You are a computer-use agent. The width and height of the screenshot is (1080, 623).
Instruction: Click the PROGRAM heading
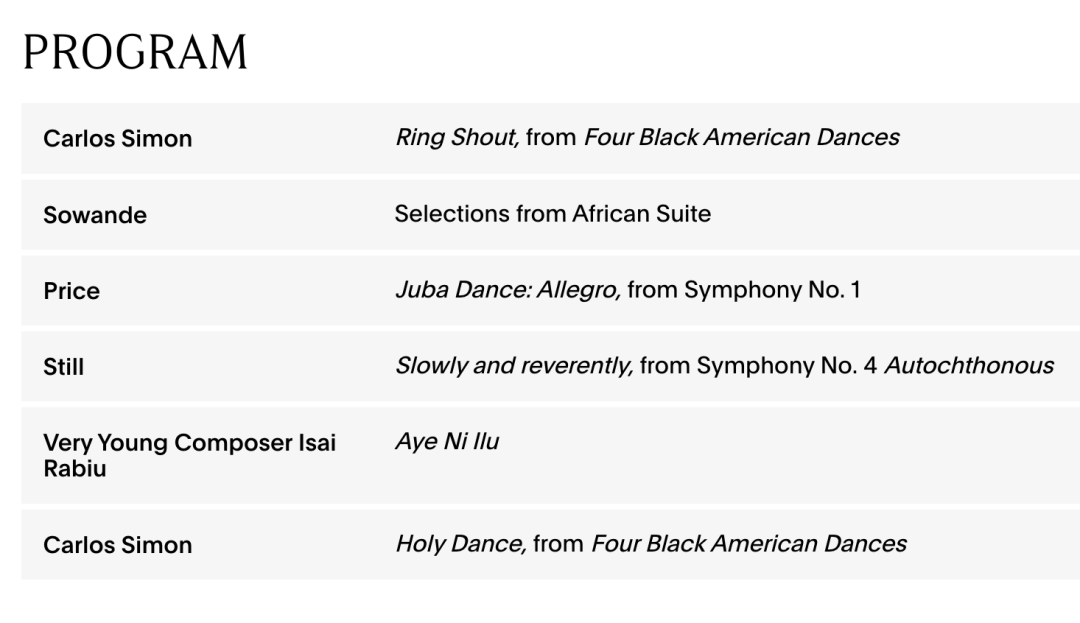[135, 52]
